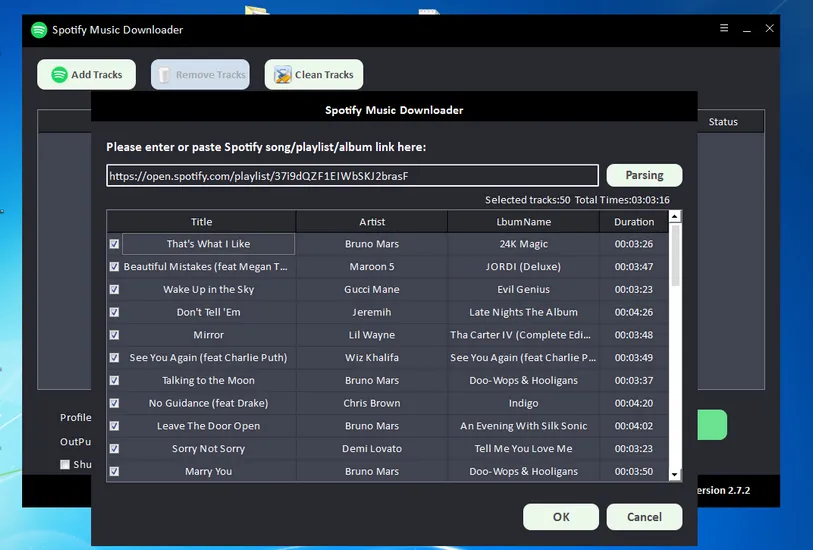Toggle the Shu... checkbox in main window
The image size is (813, 550).
[65, 464]
